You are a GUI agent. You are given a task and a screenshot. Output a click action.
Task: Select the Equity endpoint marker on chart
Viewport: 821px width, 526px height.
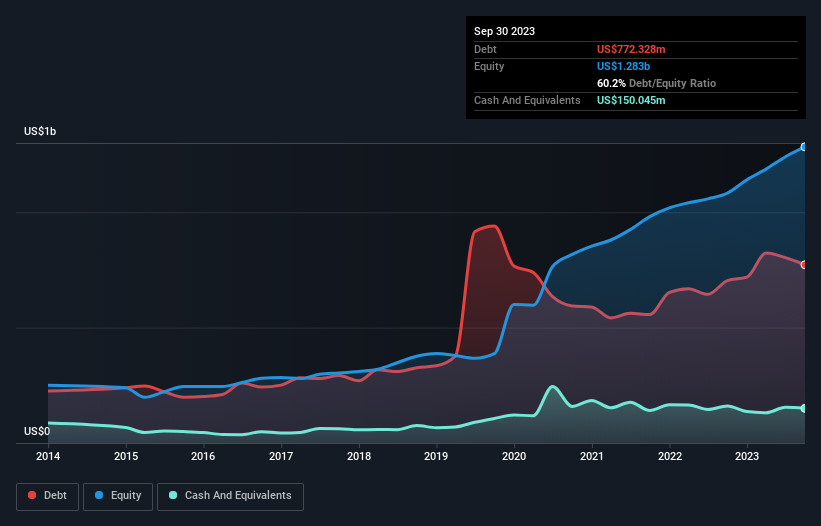pos(804,147)
